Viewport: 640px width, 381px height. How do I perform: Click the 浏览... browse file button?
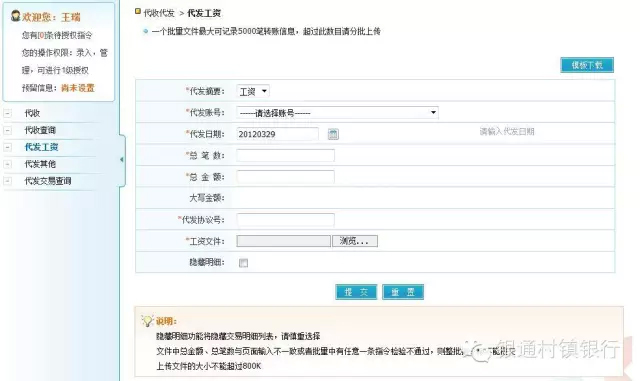click(x=355, y=241)
